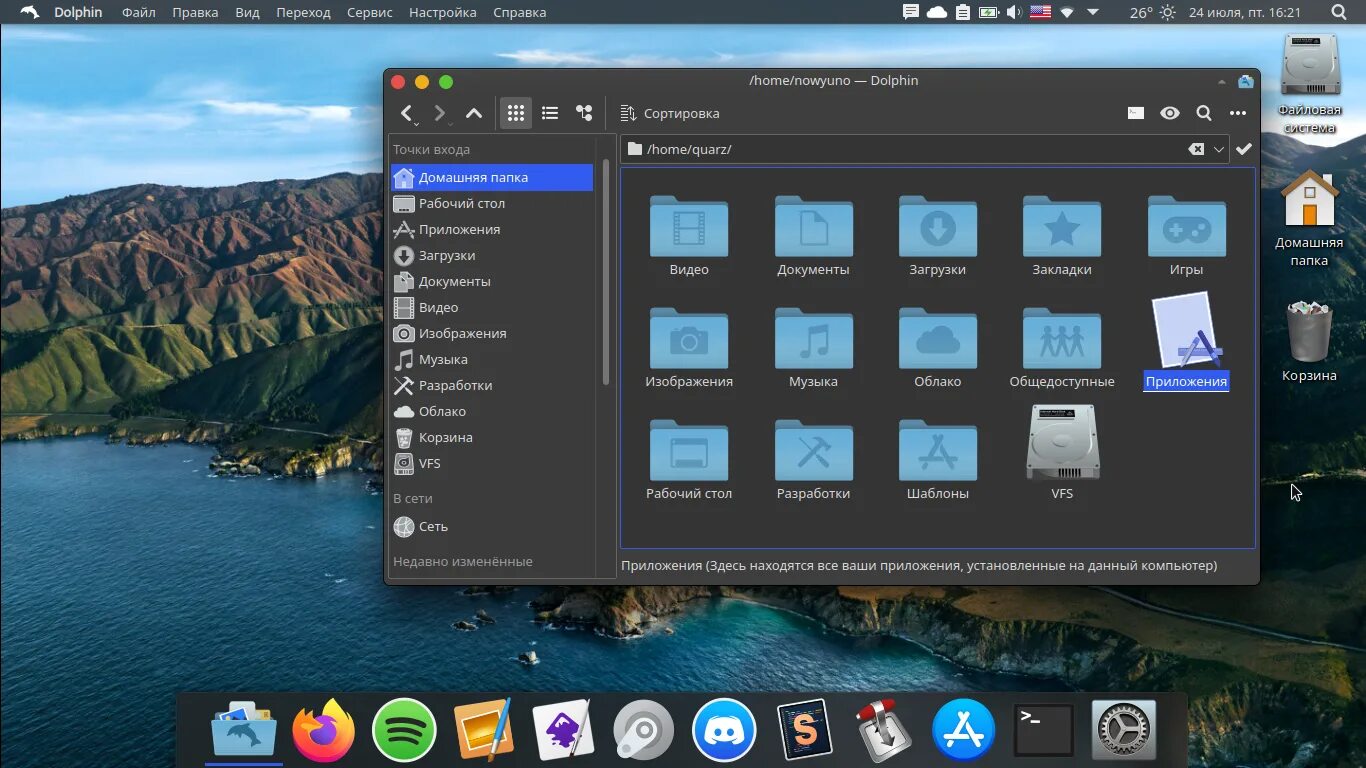This screenshot has height=768, width=1366.
Task: Open Видео in the sidebar
Action: [x=492, y=307]
